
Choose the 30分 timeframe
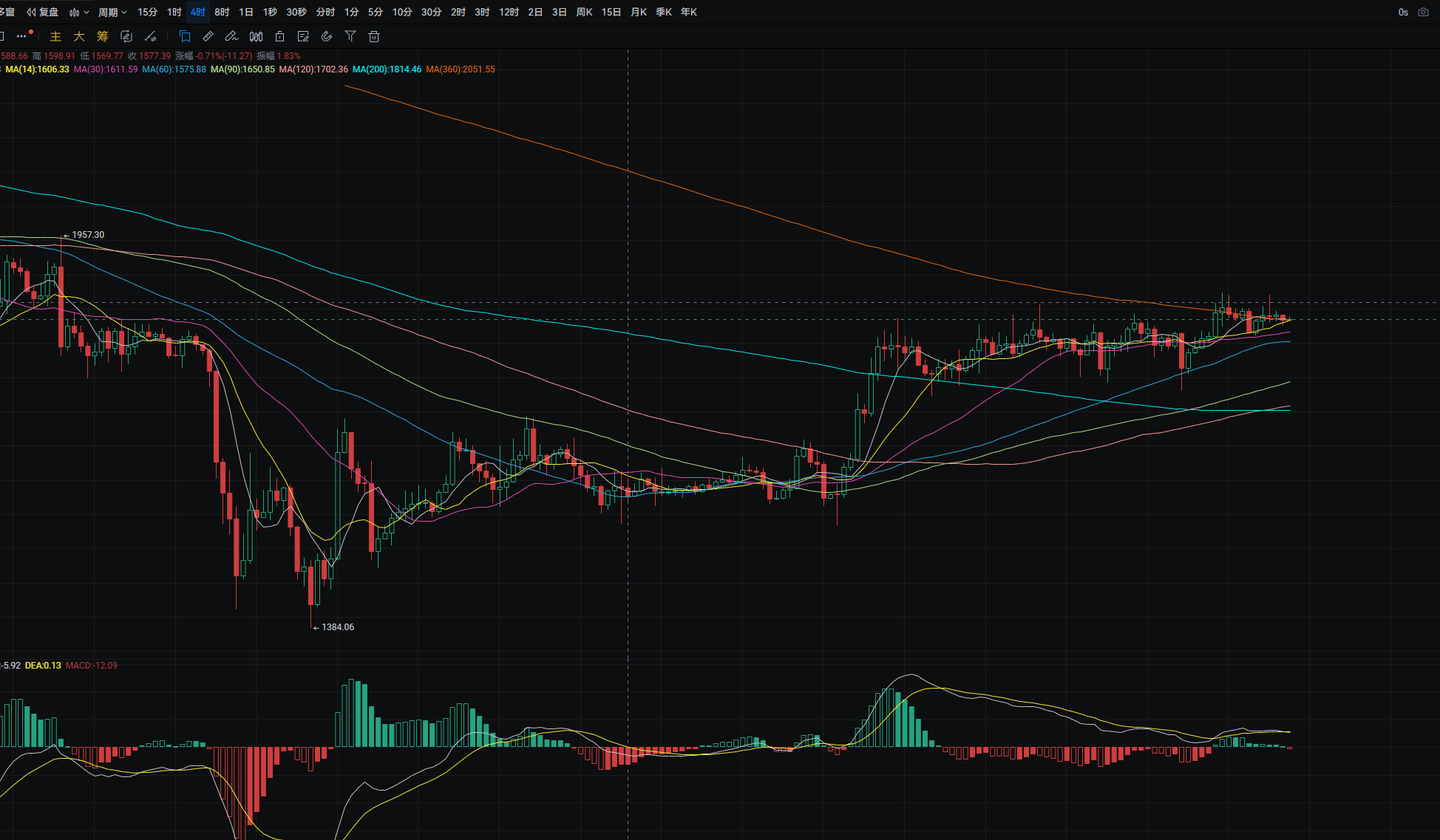(432, 12)
